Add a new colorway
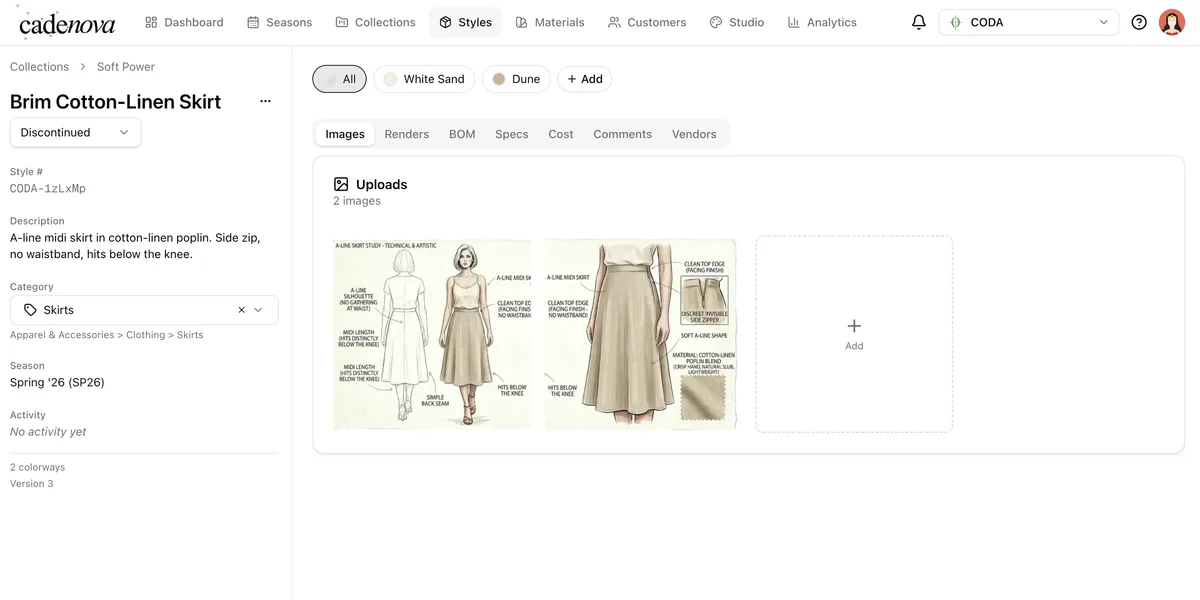 pos(584,79)
